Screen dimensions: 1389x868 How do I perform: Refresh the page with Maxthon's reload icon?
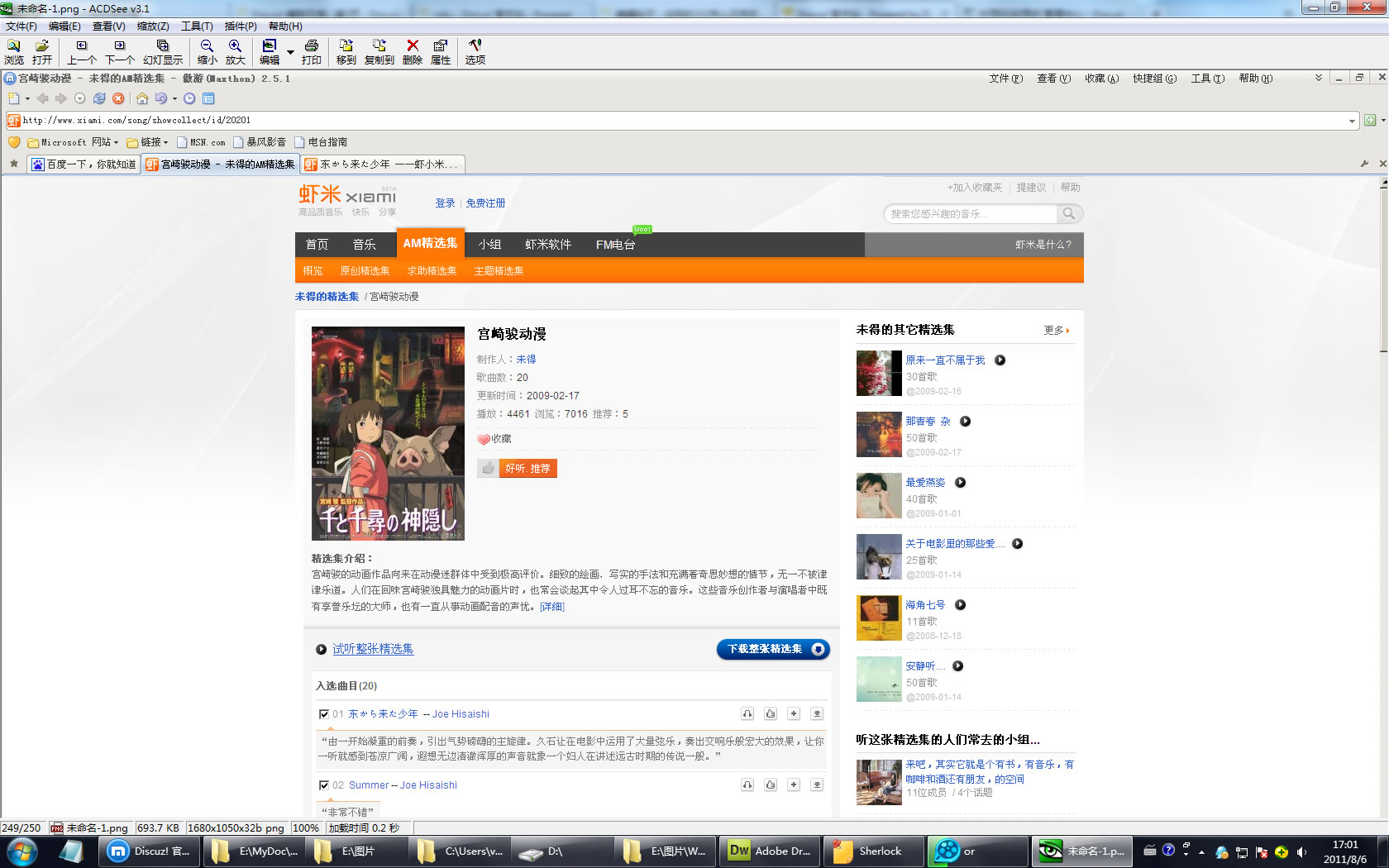(x=99, y=98)
